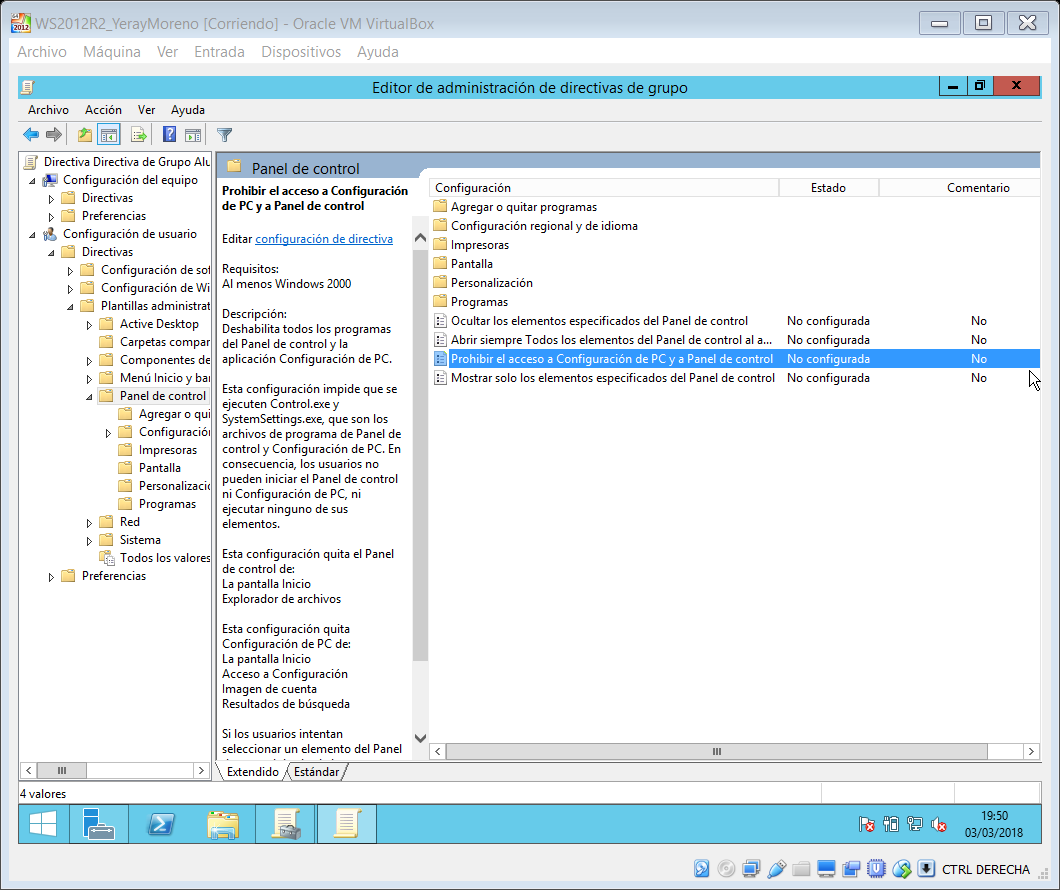
Task: Toggle the Show/Hide action pane icon
Action: click(x=193, y=134)
